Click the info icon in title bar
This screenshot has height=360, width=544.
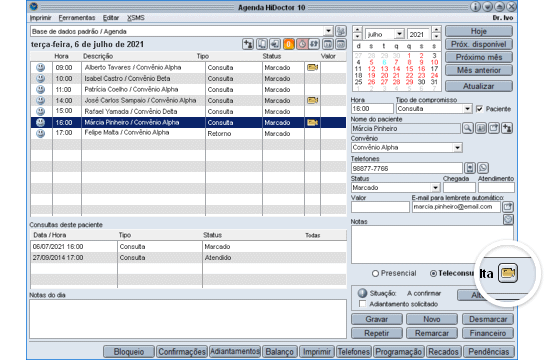tap(475, 7)
